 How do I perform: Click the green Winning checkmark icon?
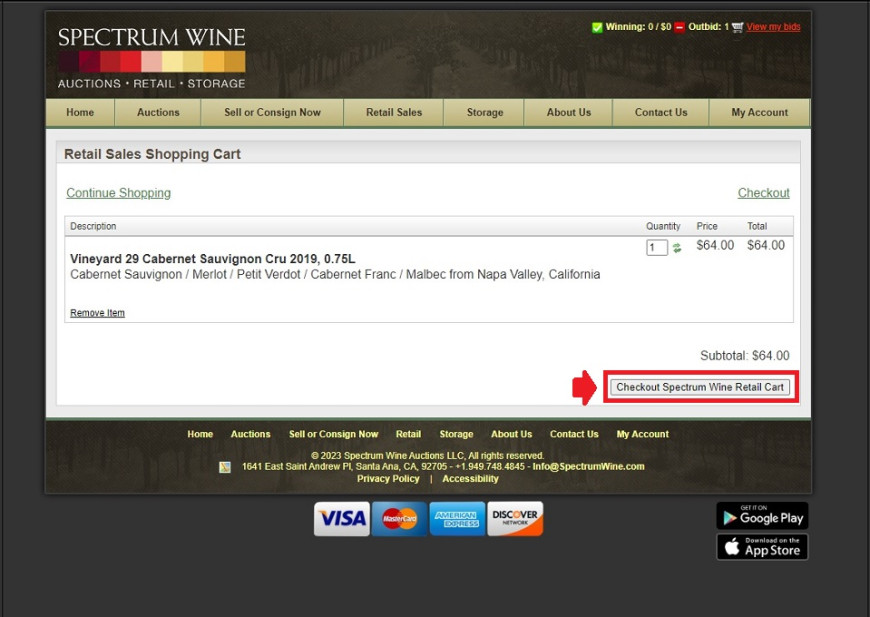(x=597, y=27)
